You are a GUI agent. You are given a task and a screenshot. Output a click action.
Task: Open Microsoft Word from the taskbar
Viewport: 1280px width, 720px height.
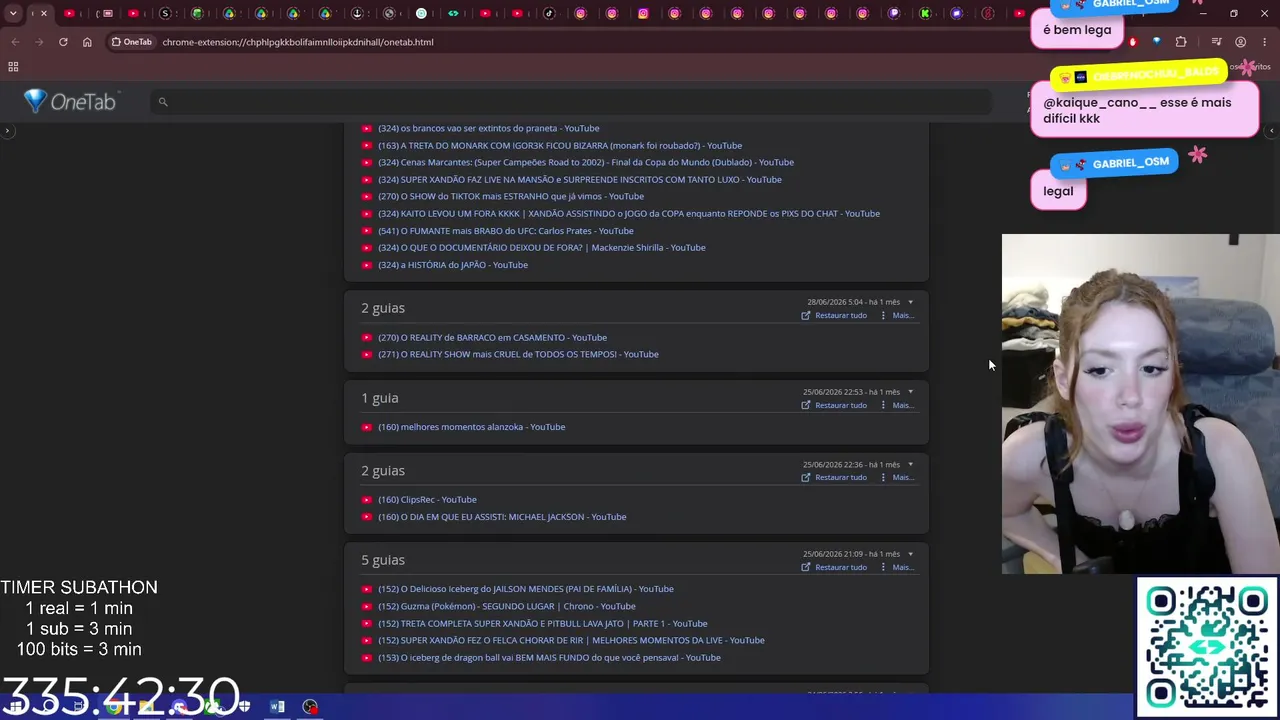click(277, 707)
